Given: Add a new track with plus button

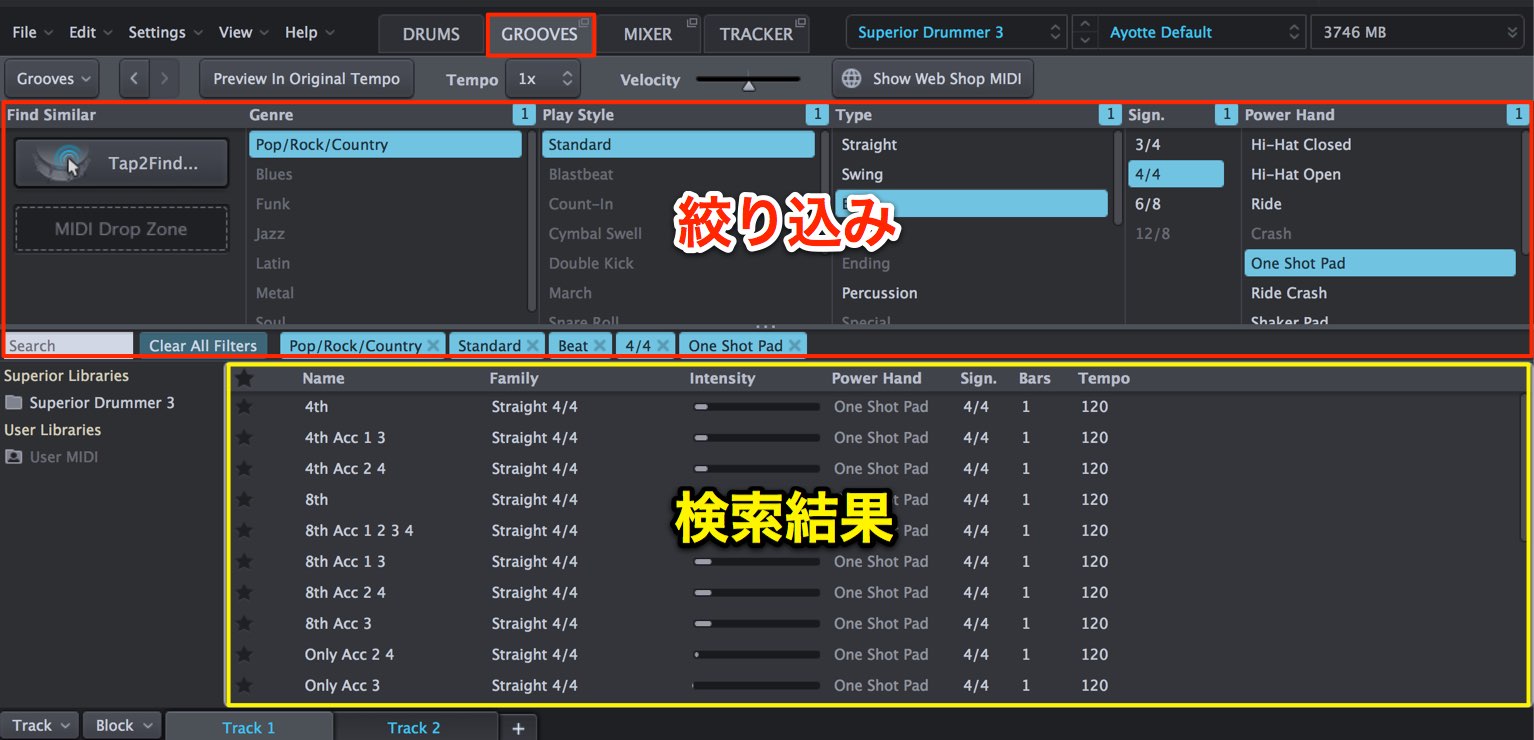Looking at the screenshot, I should (x=518, y=727).
